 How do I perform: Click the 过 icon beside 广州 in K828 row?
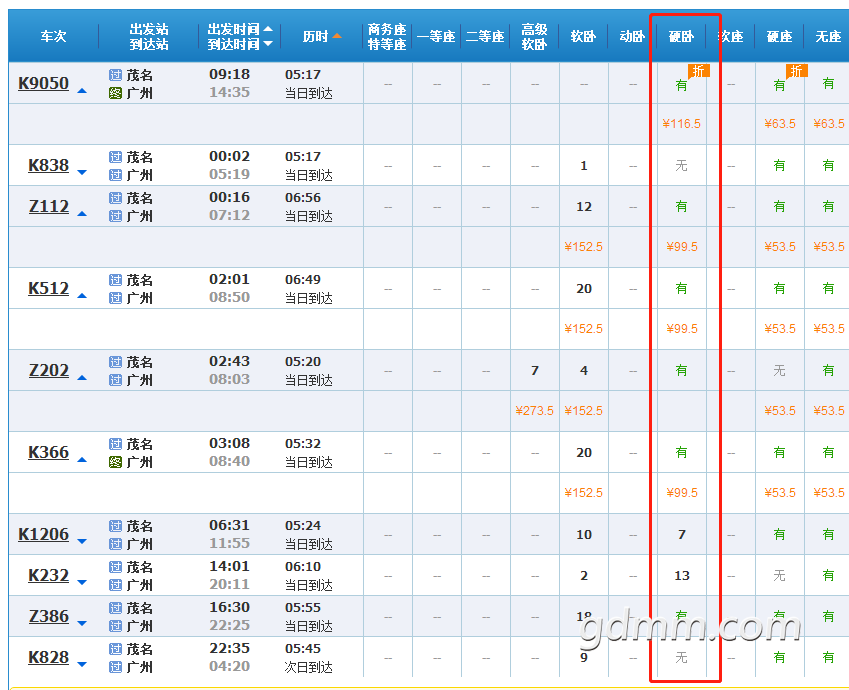tap(115, 667)
